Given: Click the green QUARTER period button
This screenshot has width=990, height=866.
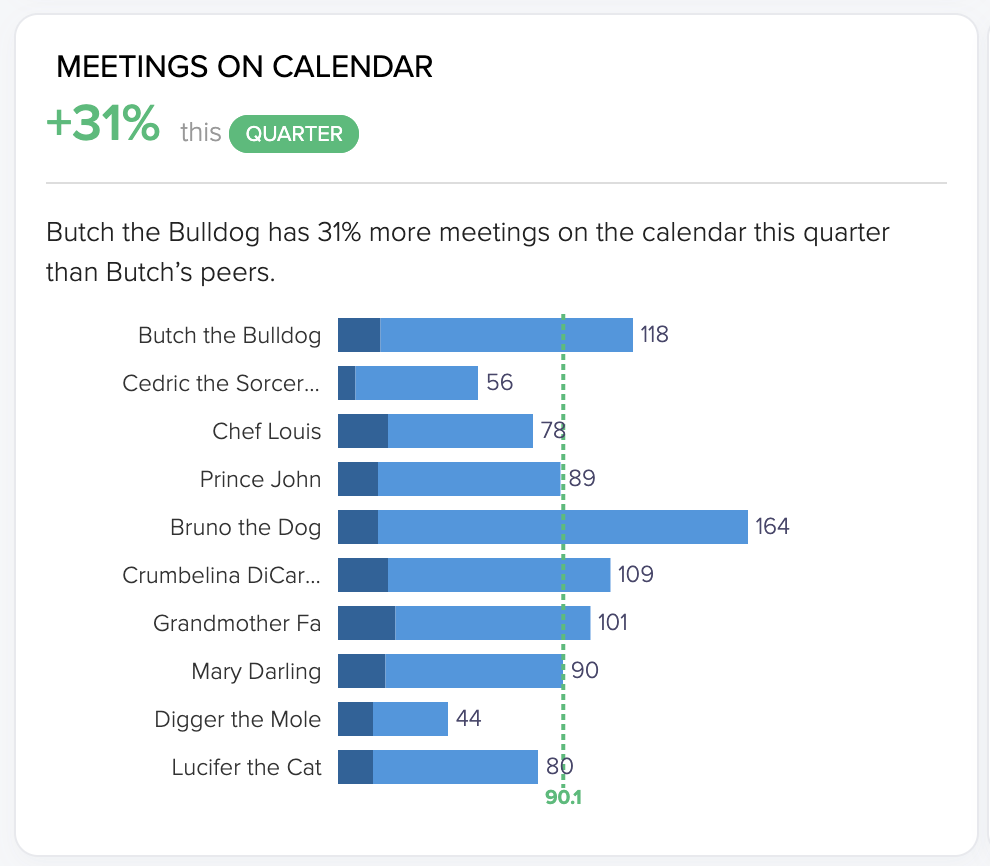Looking at the screenshot, I should 294,134.
